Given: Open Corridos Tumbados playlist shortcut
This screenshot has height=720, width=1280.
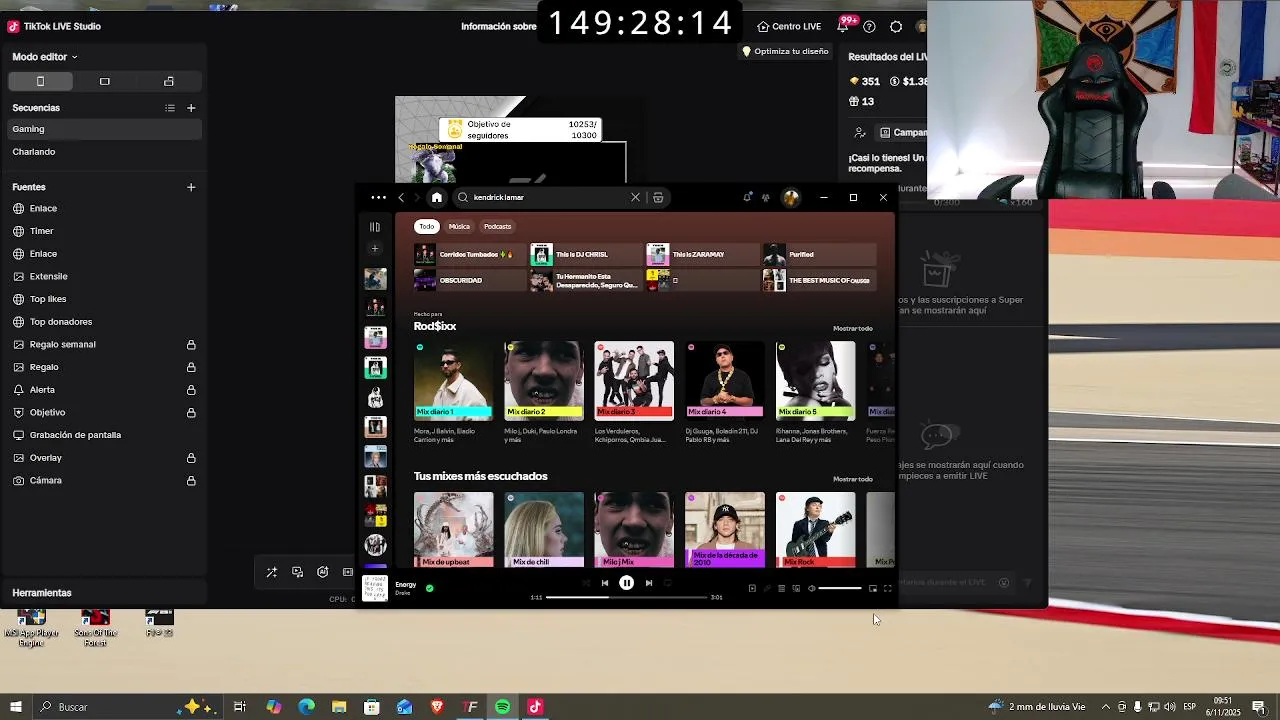Looking at the screenshot, I should point(470,254).
